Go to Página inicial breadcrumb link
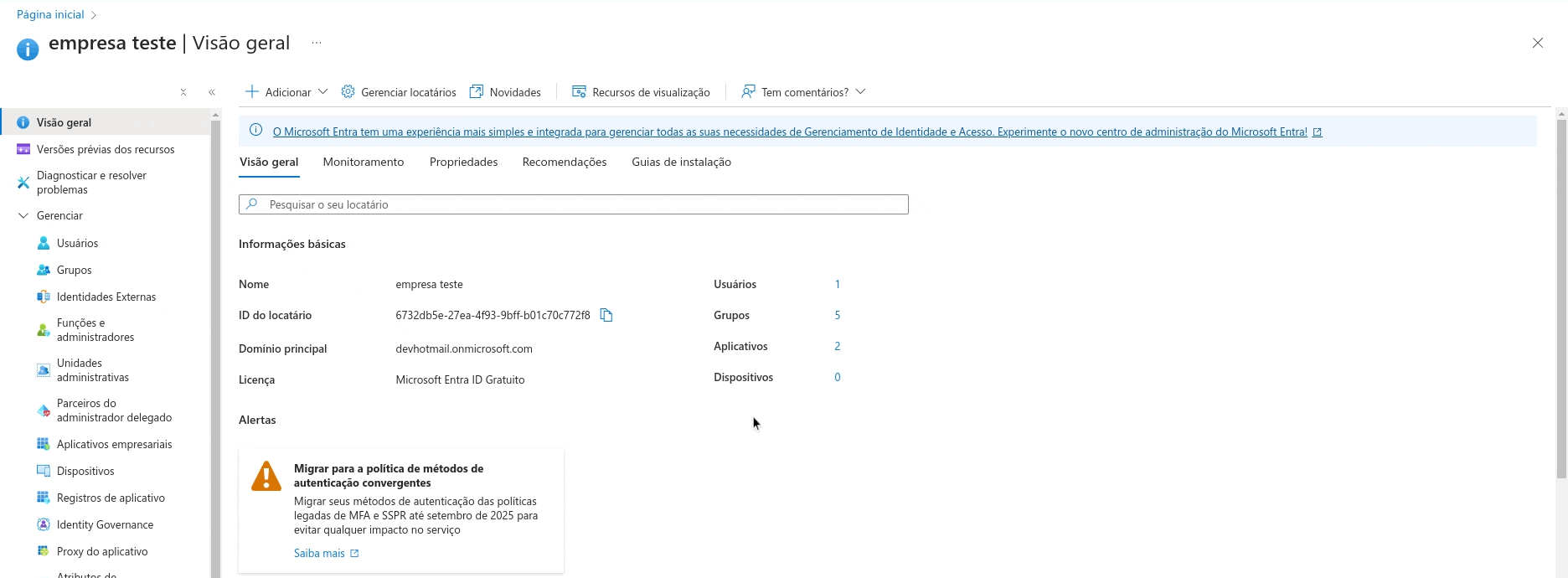The height and width of the screenshot is (578, 1568). point(50,14)
